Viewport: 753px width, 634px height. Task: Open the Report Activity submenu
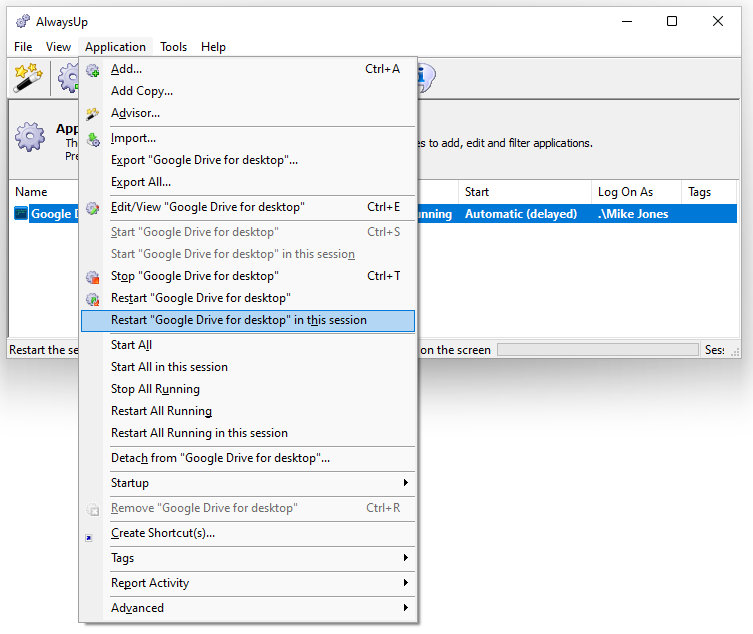pos(405,583)
